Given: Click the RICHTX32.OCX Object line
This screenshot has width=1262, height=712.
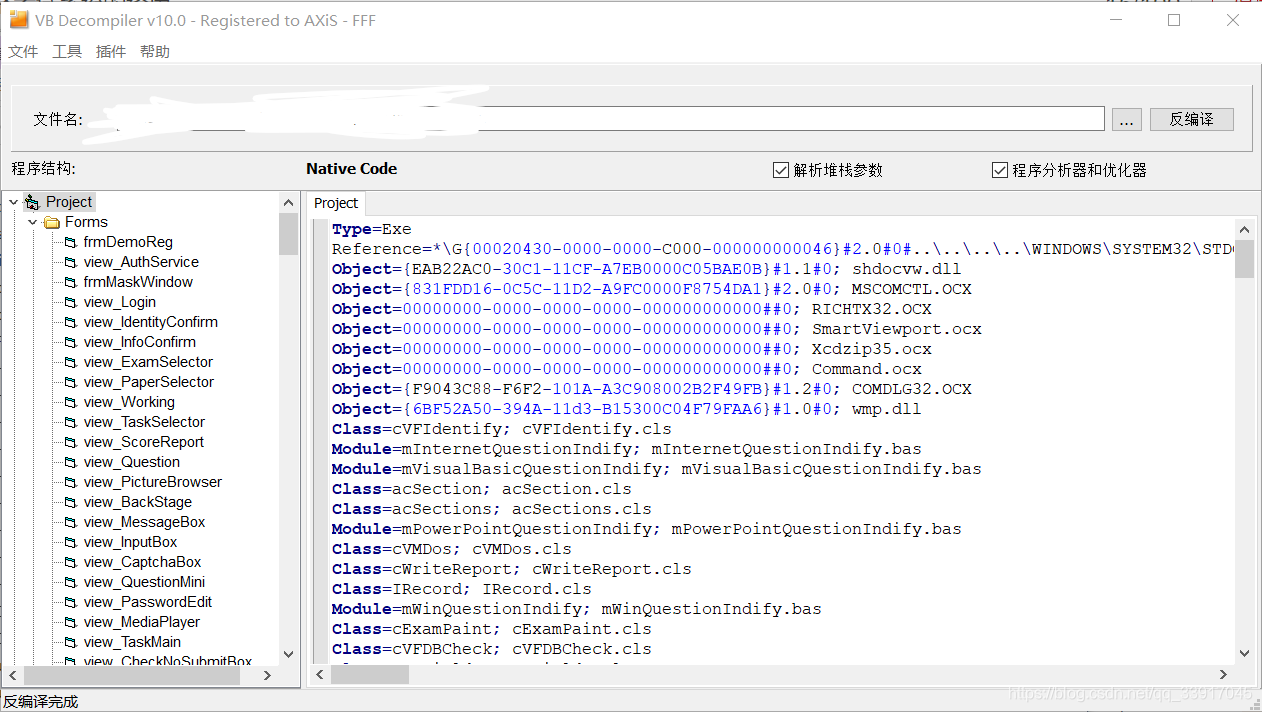Looking at the screenshot, I should pos(632,309).
